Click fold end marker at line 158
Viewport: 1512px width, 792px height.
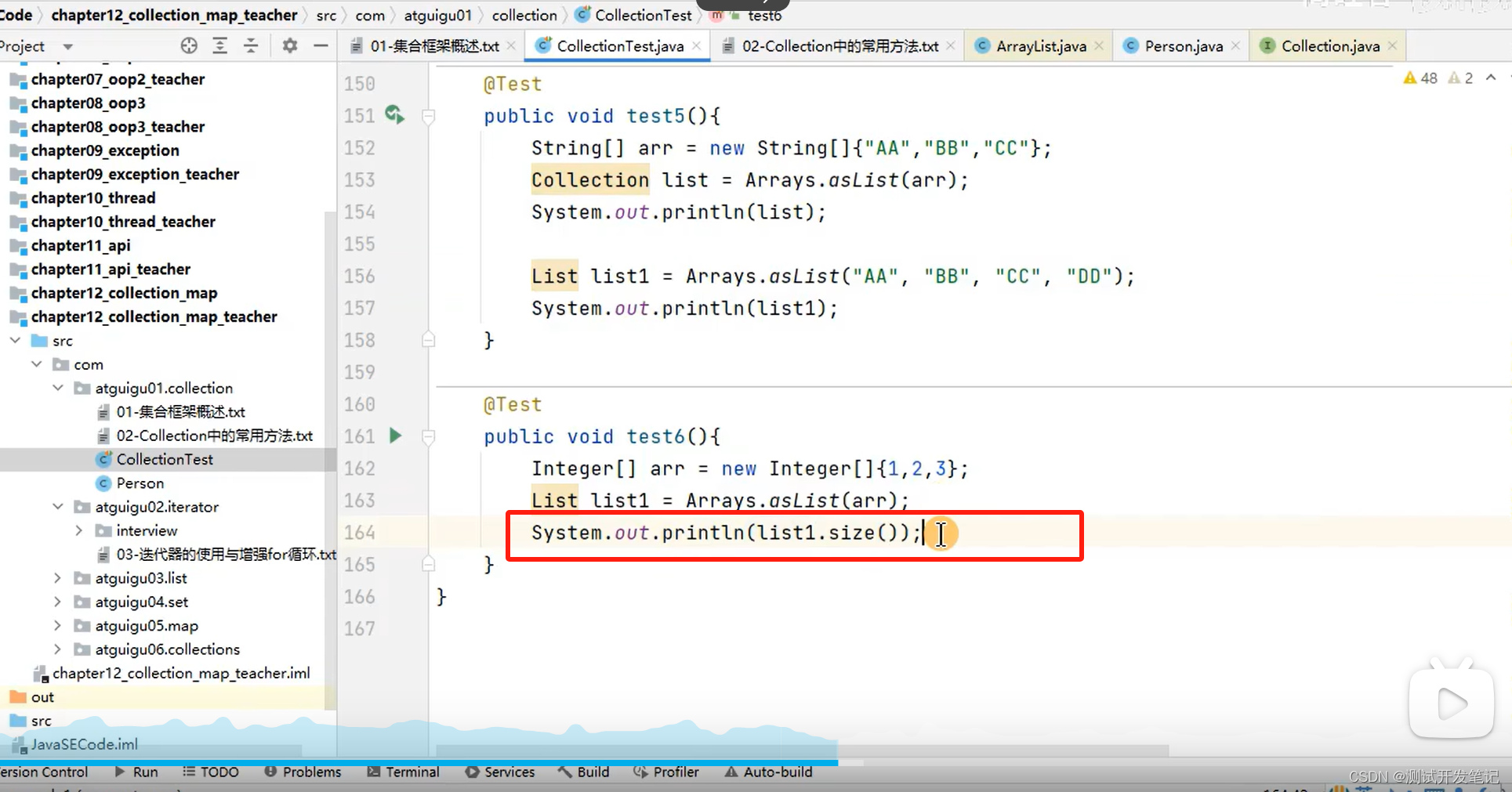pos(429,340)
